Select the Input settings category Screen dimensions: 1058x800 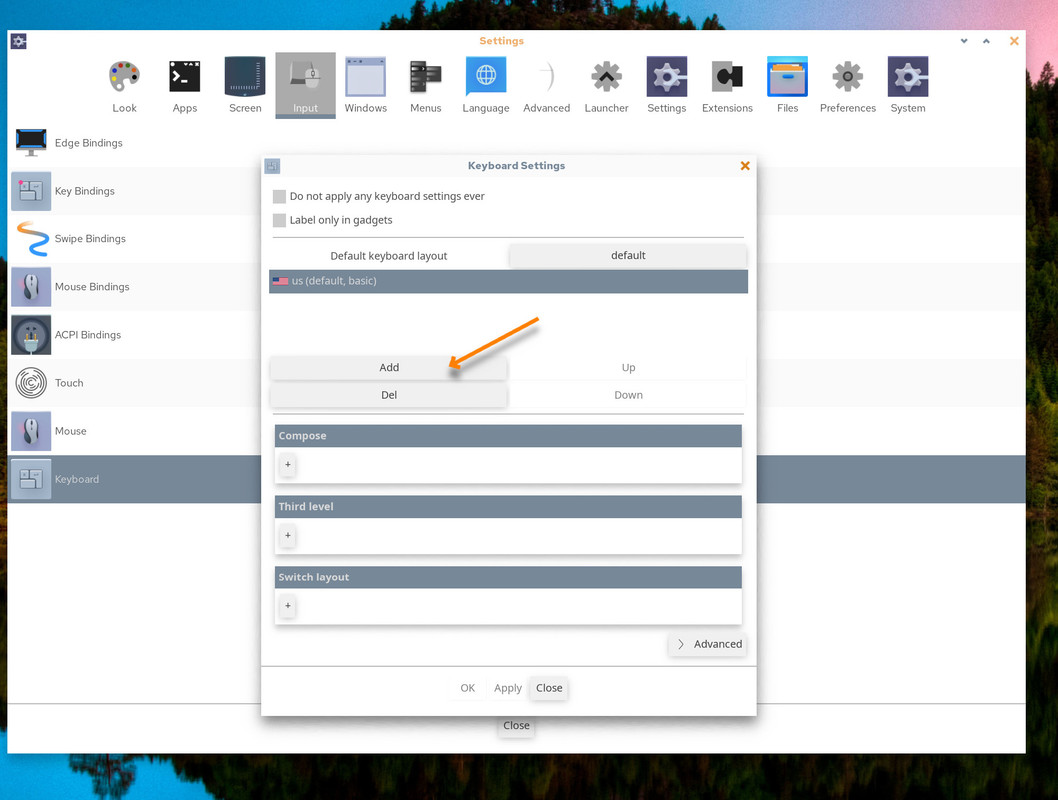click(x=305, y=85)
